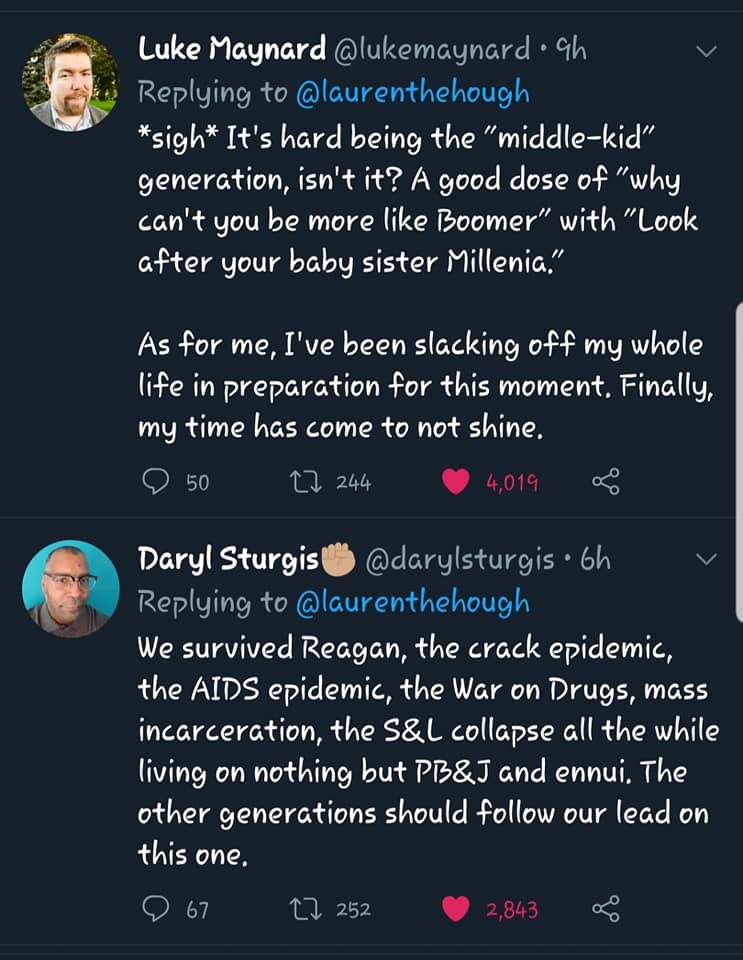Visit the @darylsturgis handle
This screenshot has width=743, height=960.
[x=461, y=558]
